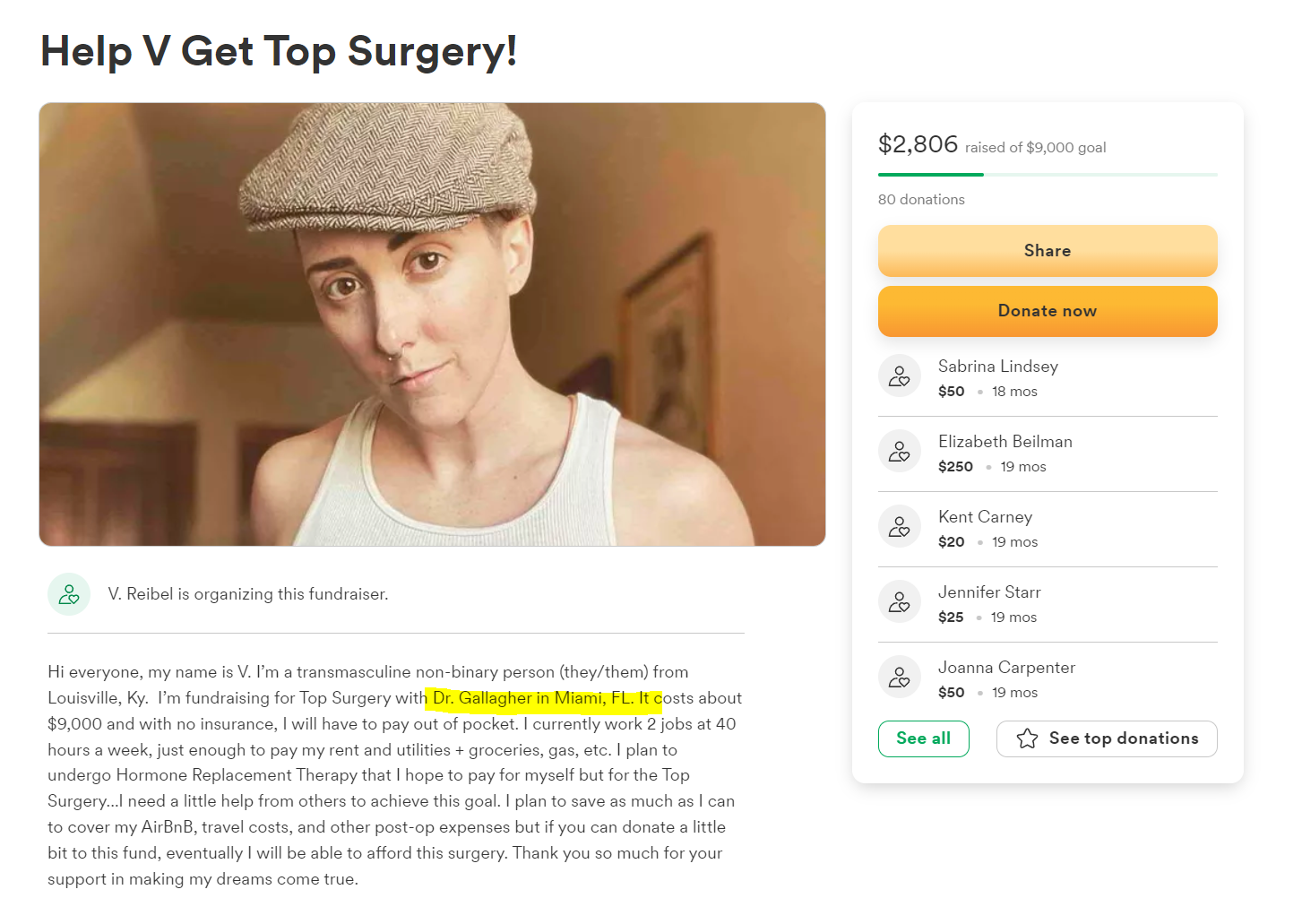Click the 80 donations count
The height and width of the screenshot is (924, 1302).
click(x=921, y=199)
